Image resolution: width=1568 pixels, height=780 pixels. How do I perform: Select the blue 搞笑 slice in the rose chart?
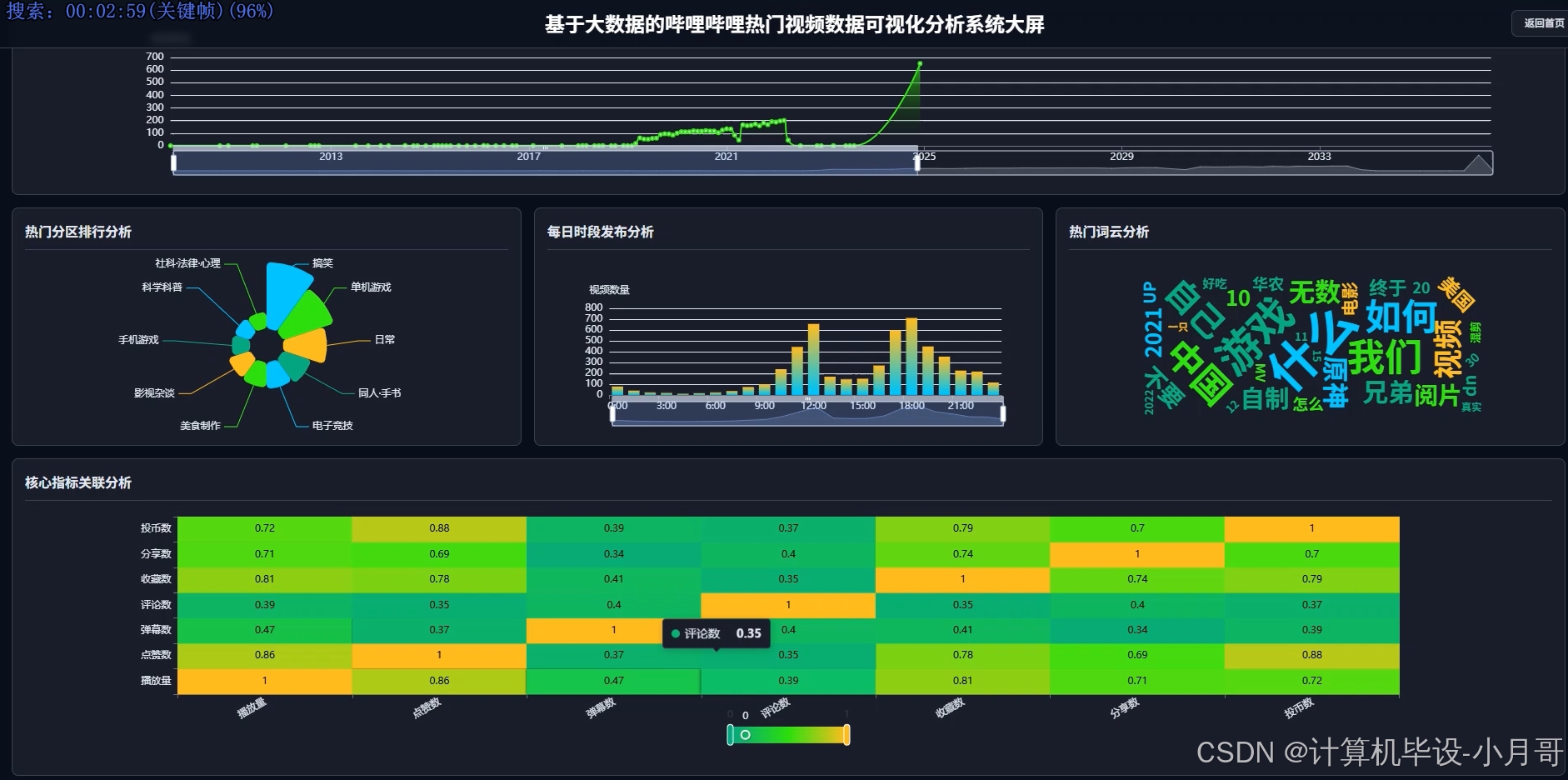pyautogui.click(x=286, y=293)
